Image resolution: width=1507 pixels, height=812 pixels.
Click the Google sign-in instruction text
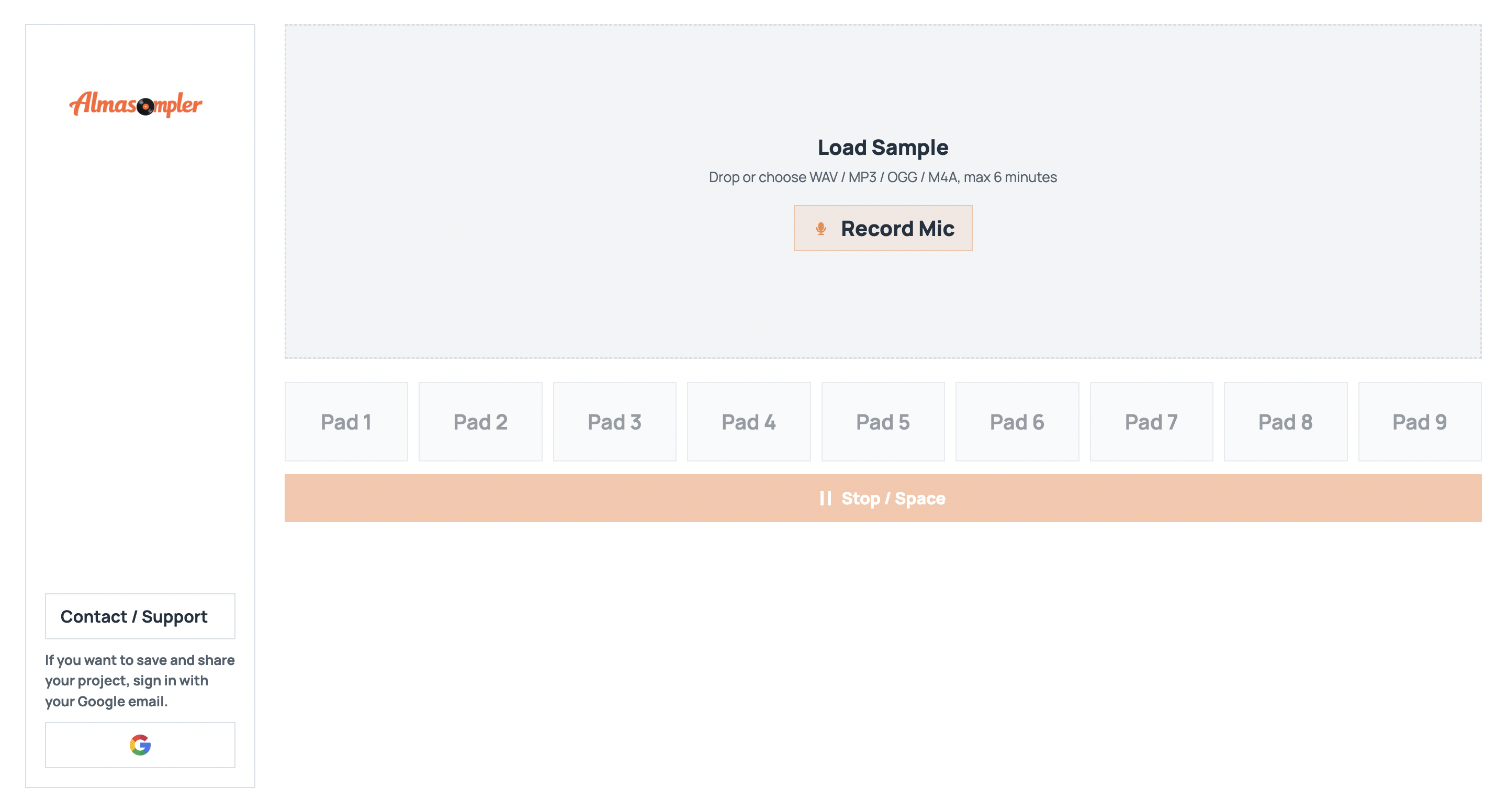140,680
